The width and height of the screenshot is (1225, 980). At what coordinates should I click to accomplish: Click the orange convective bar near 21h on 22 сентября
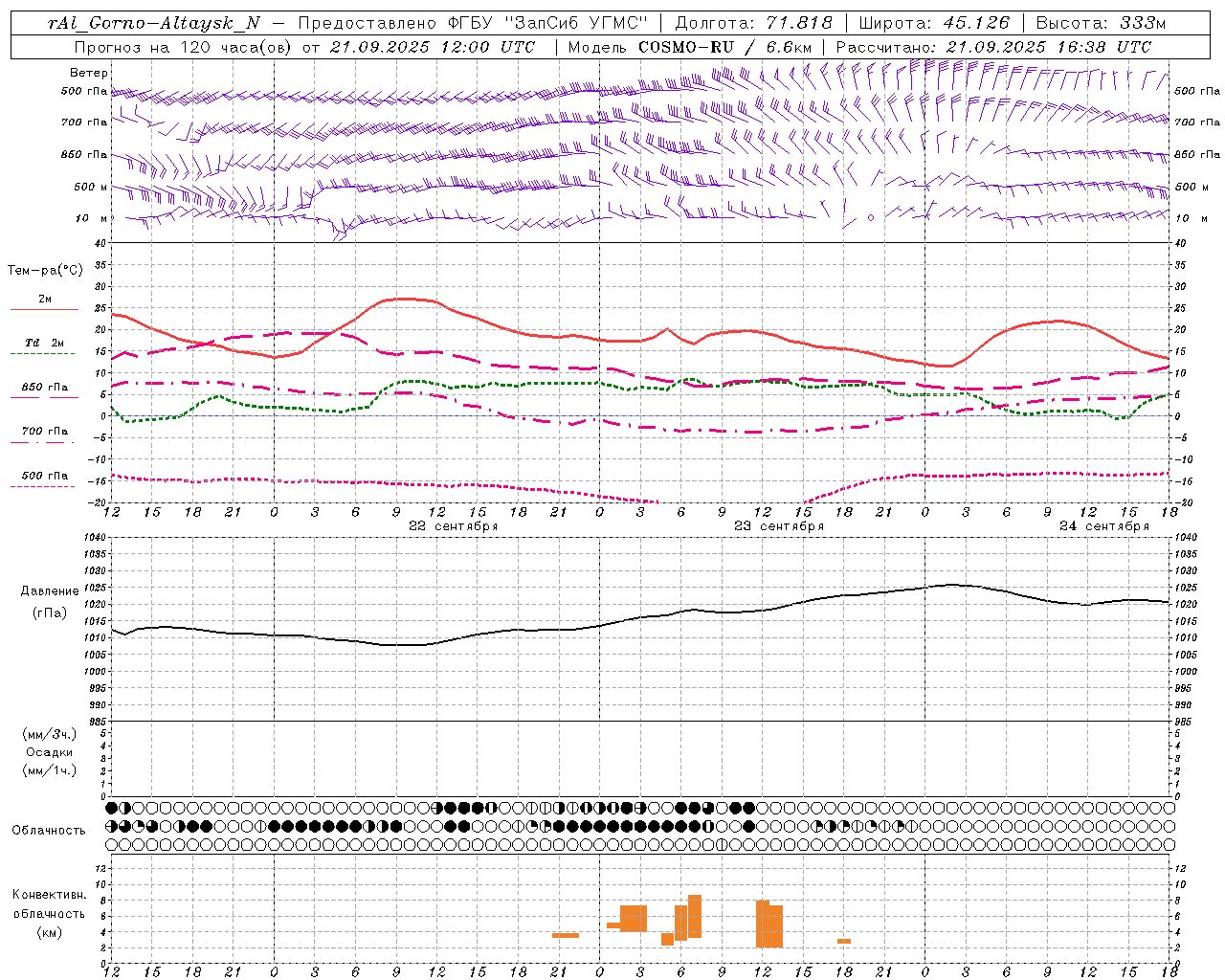[x=566, y=935]
